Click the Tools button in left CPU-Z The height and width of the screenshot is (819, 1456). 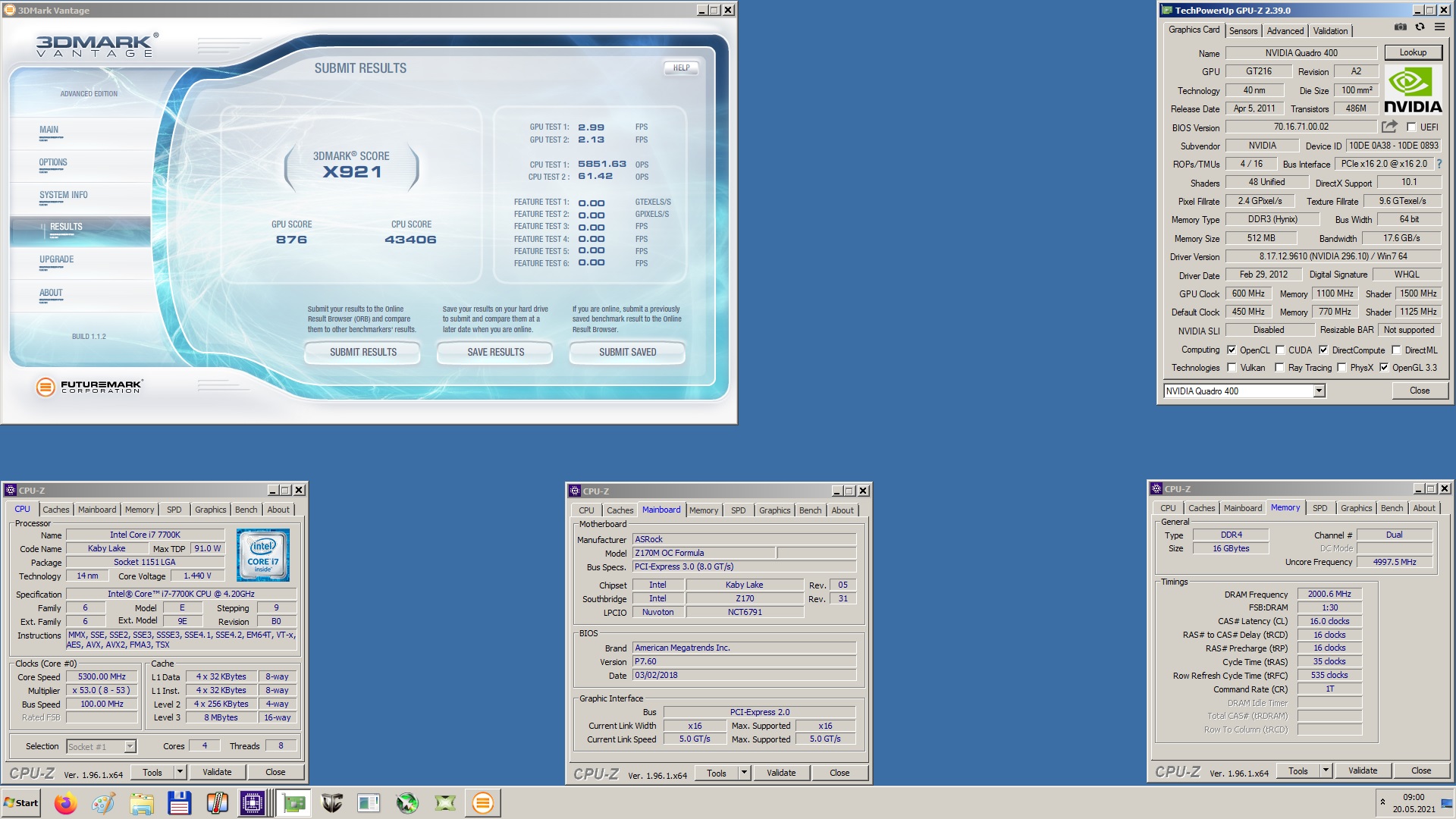point(152,772)
